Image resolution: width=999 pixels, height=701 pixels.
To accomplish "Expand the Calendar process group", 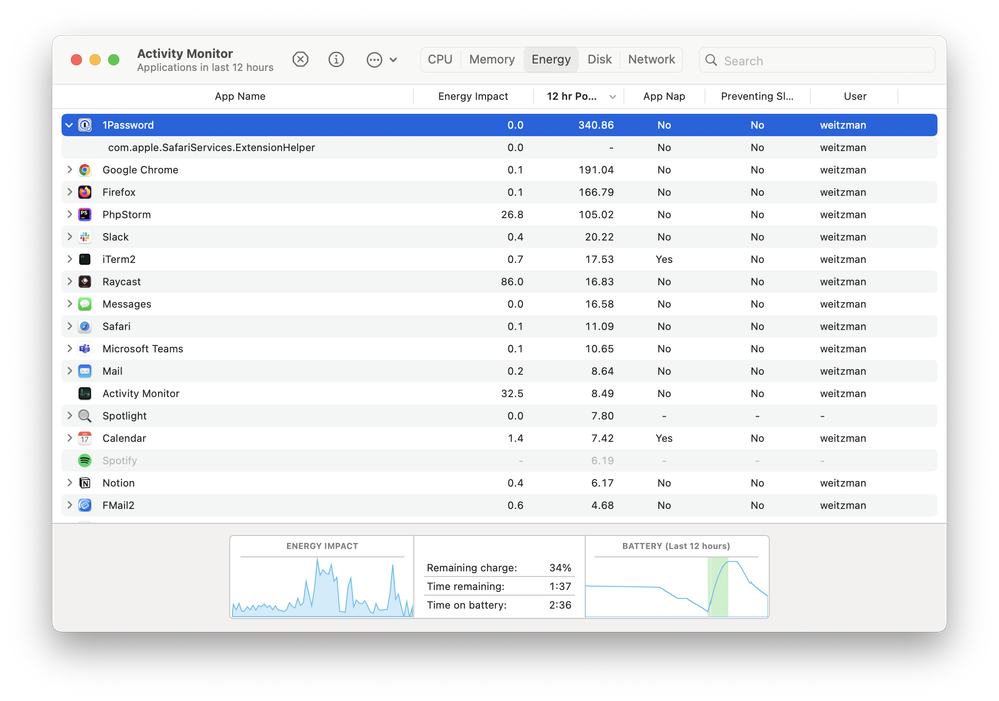I will (69, 438).
